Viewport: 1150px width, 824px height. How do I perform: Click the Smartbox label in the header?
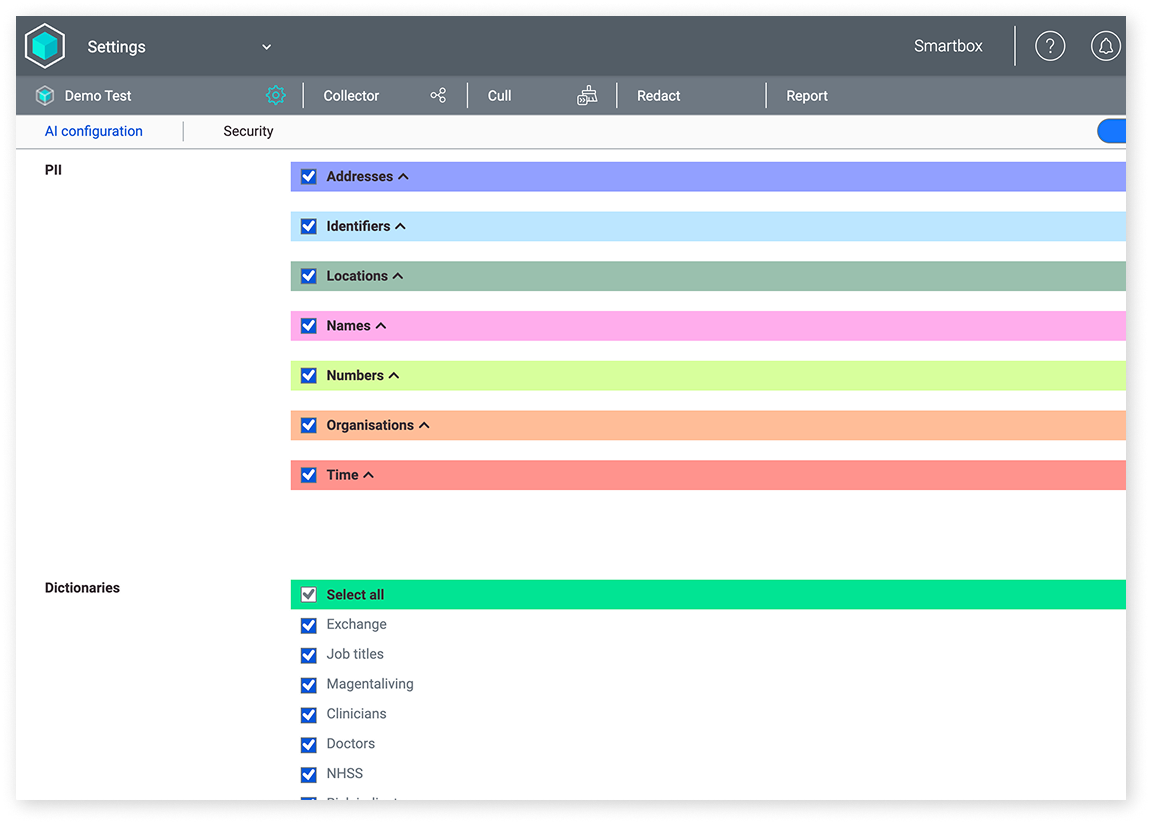948,46
